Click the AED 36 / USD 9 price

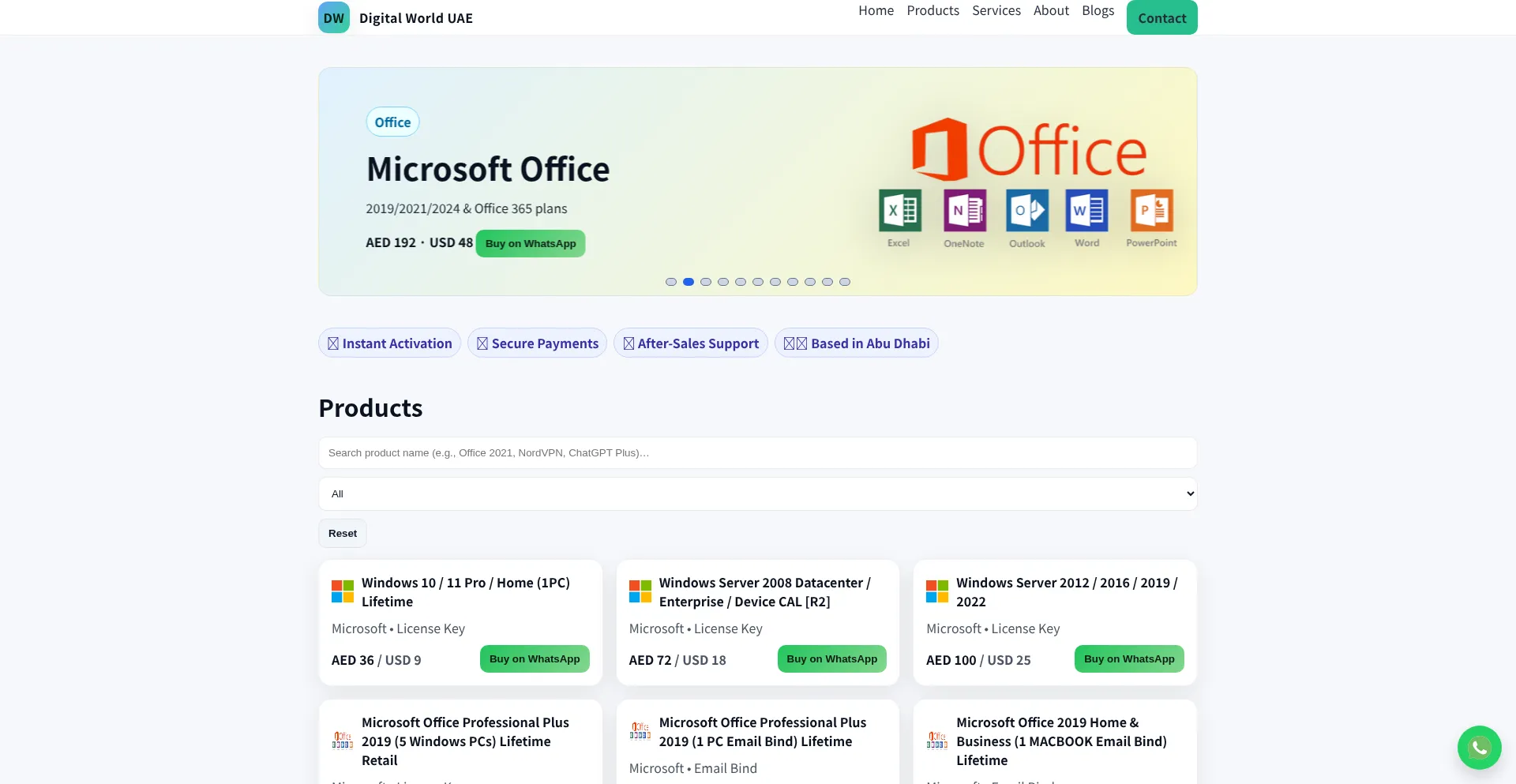click(377, 660)
